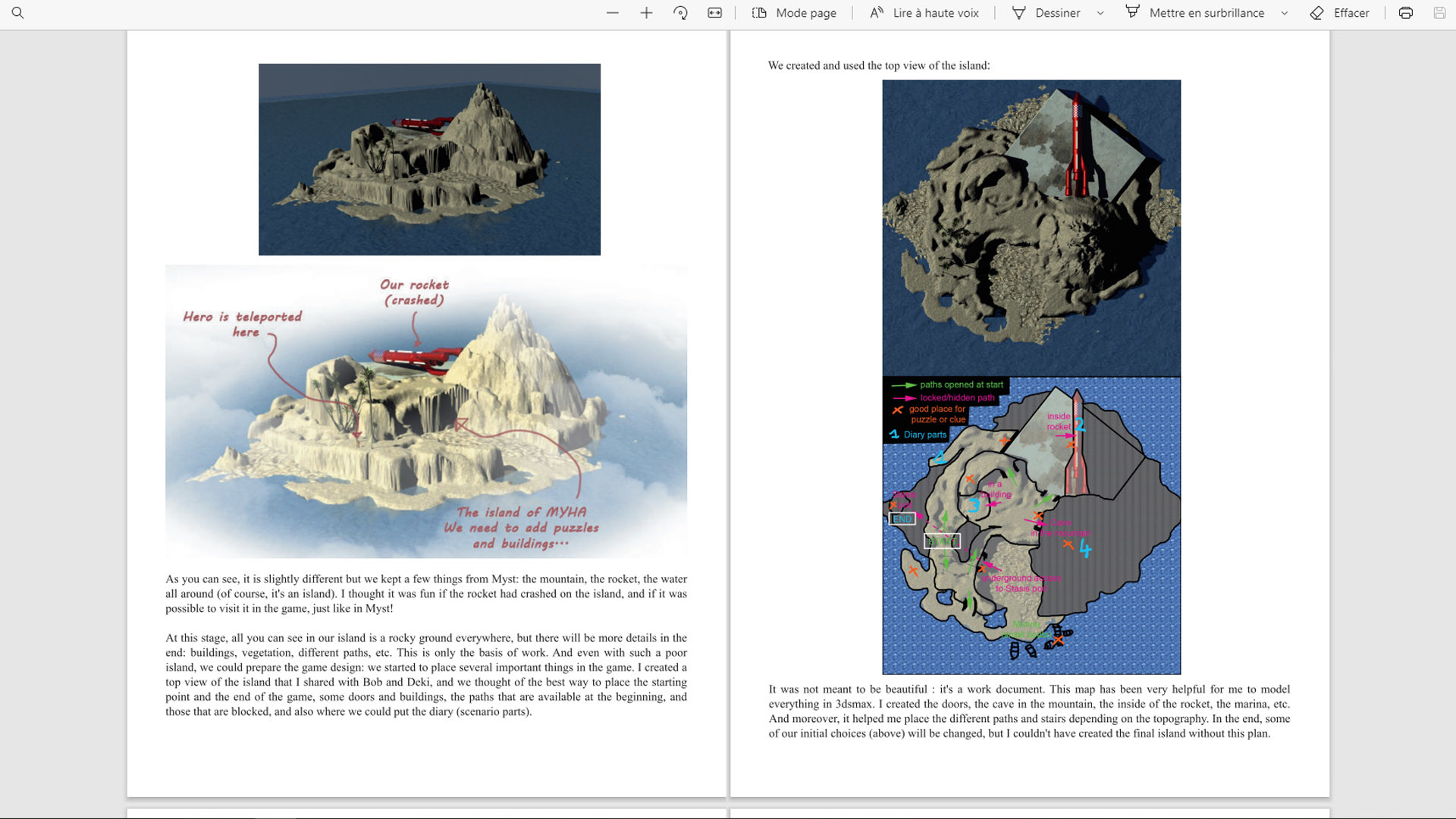1456x819 pixels.
Task: Click the top-view island map image
Action: (1031, 227)
